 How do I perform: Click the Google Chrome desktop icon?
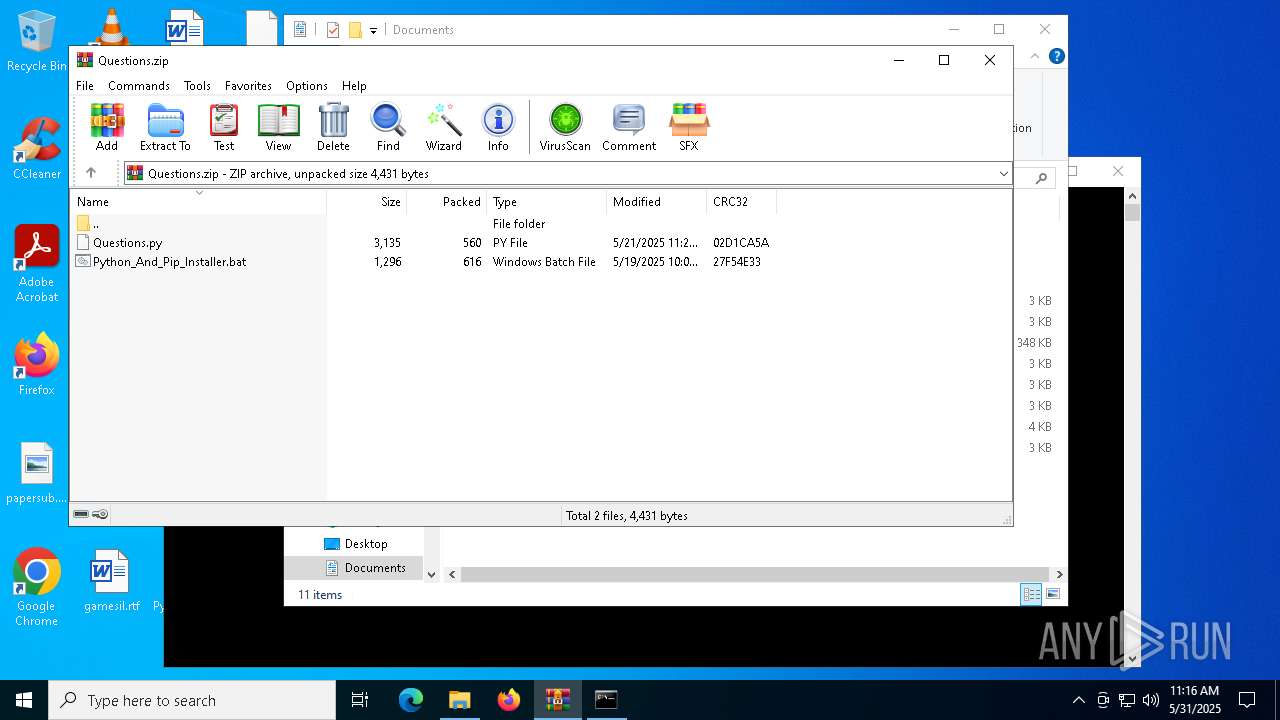pos(36,588)
